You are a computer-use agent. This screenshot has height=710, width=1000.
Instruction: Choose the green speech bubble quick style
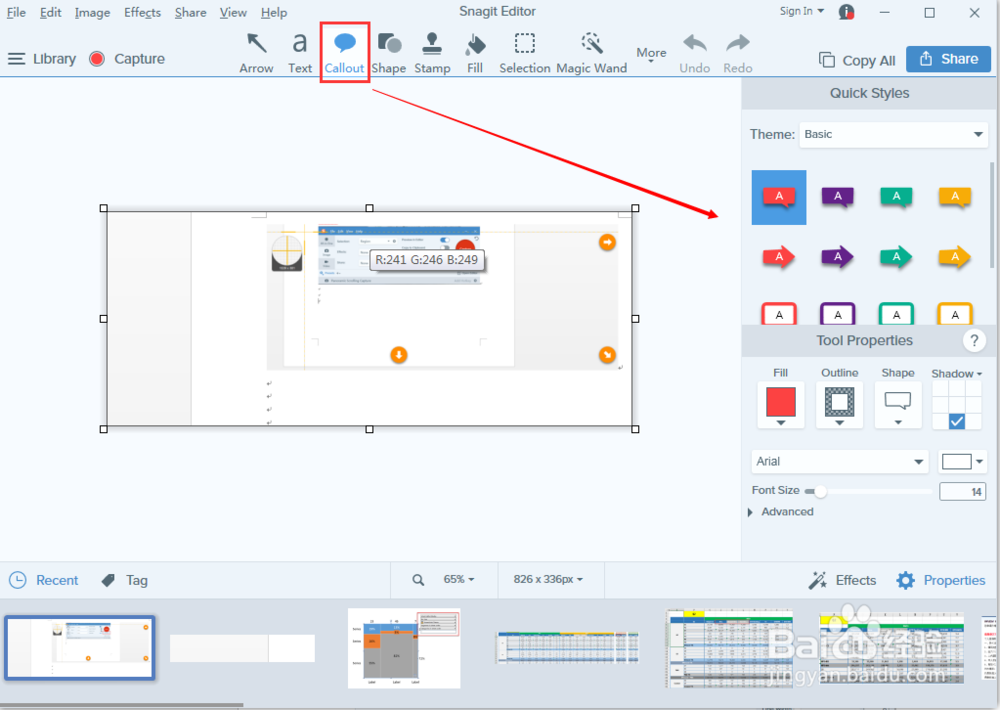(x=896, y=197)
